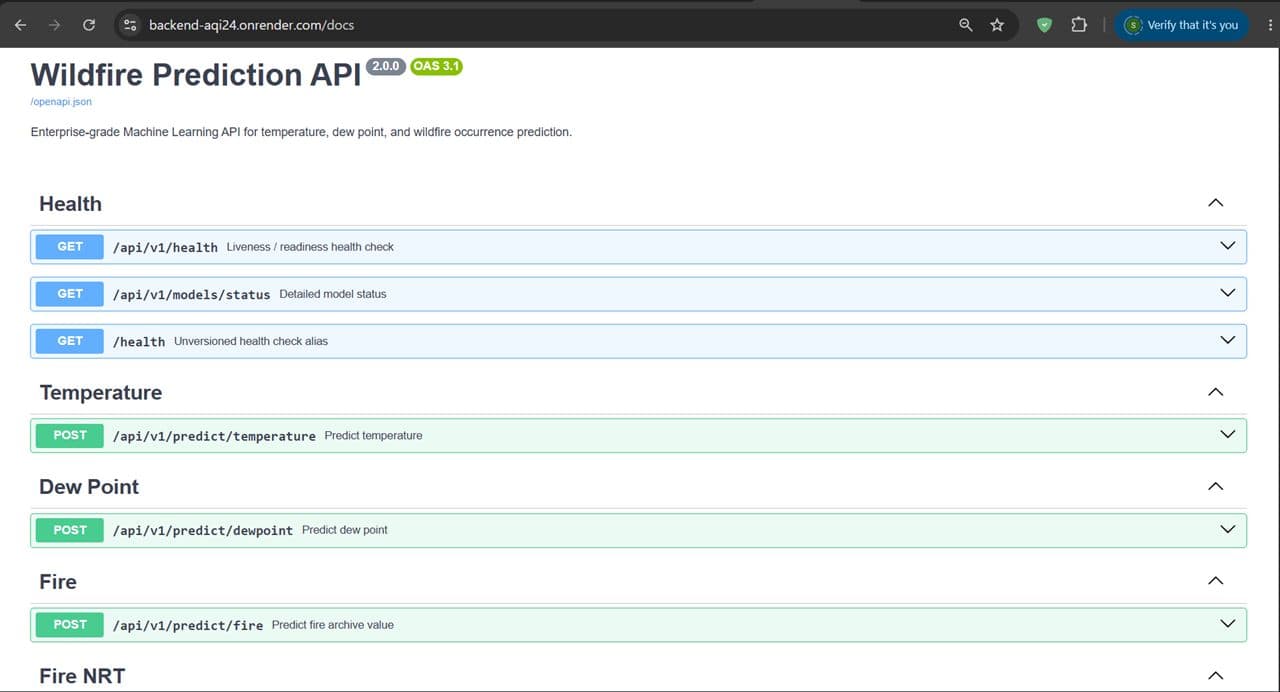The width and height of the screenshot is (1280, 692).
Task: Click the browser forward arrow
Action: (54, 25)
